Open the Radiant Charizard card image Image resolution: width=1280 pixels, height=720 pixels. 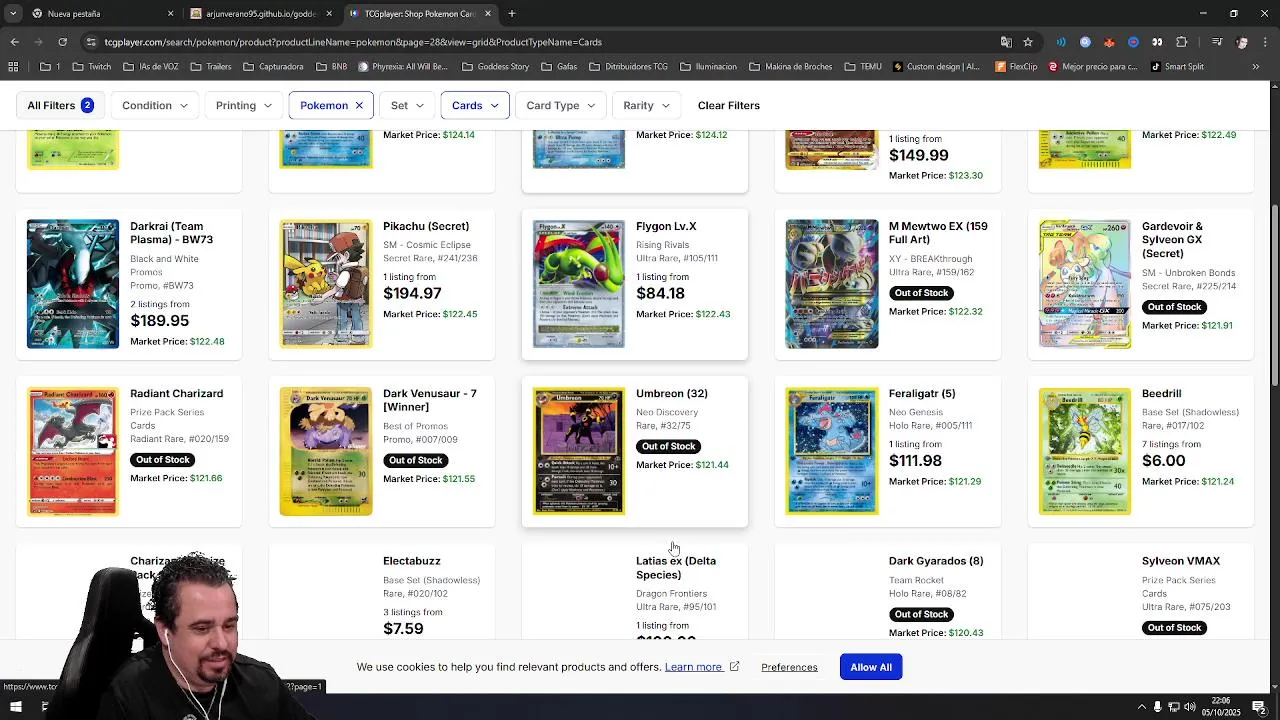point(73,451)
